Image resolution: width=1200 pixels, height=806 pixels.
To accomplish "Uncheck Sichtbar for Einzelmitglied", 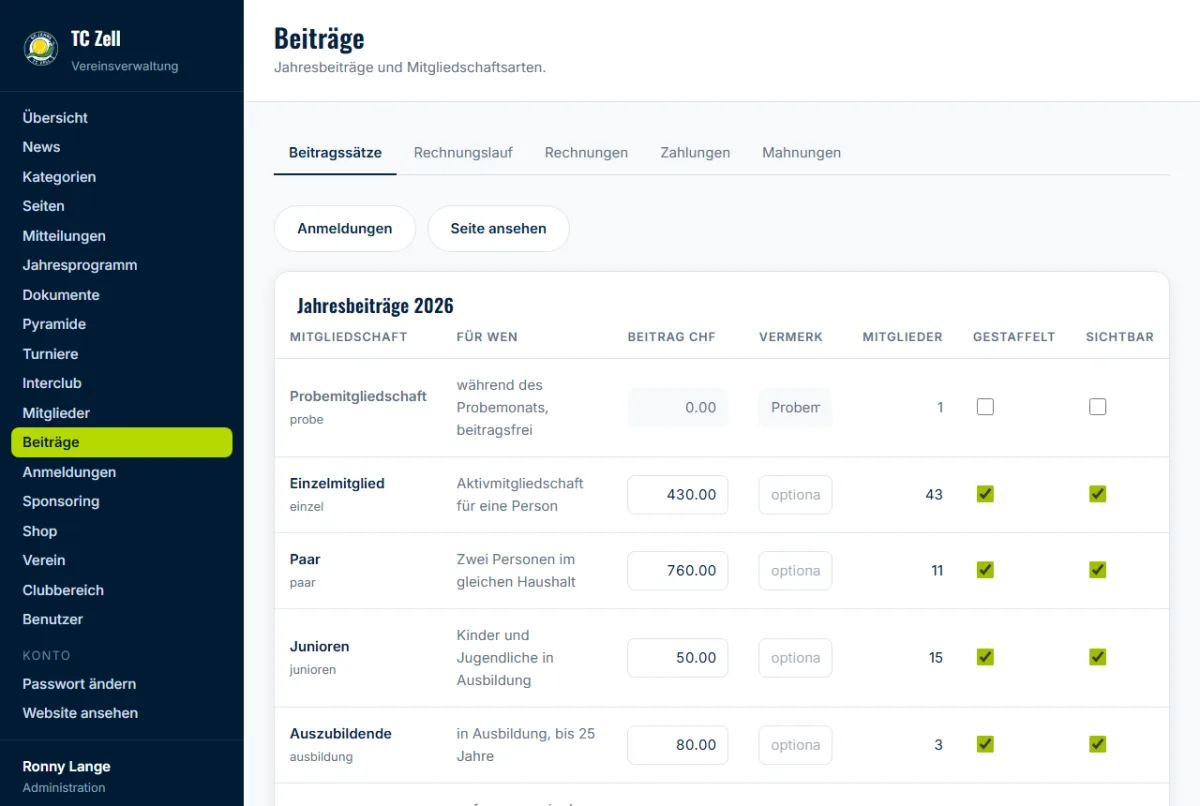I will click(1098, 494).
